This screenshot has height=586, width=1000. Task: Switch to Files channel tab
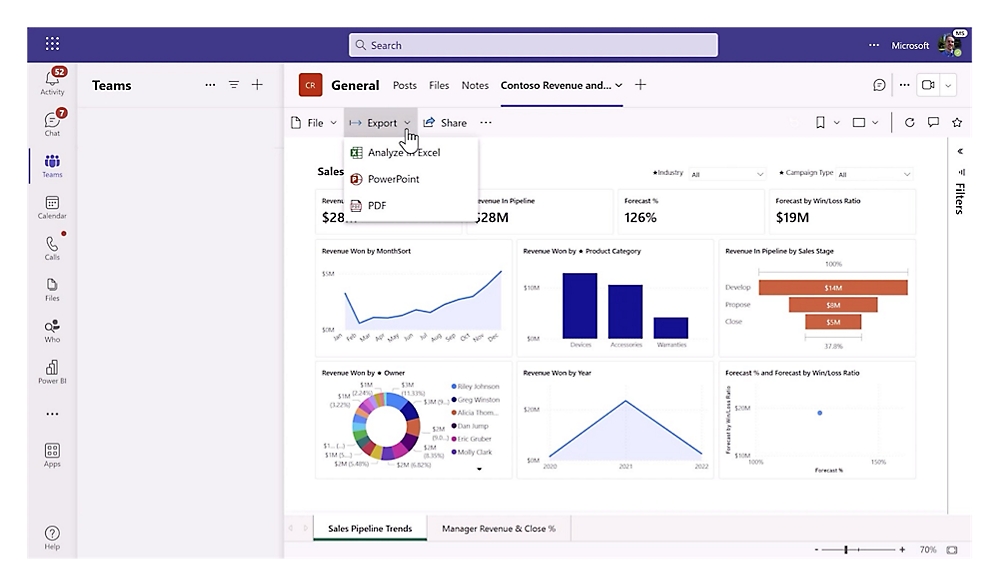coord(439,85)
